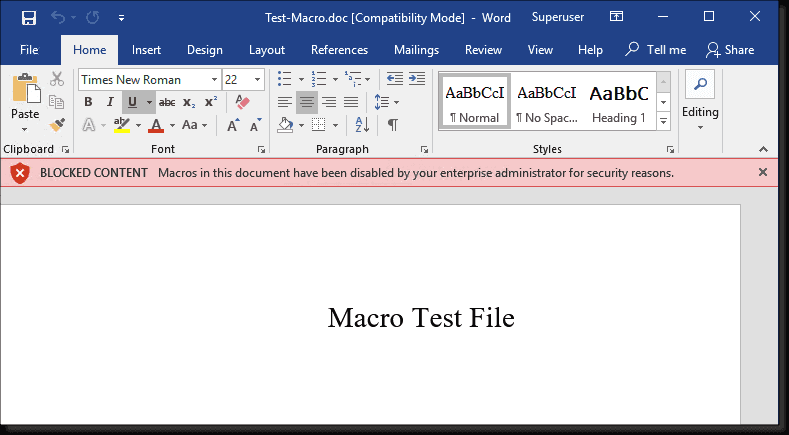This screenshot has height=435, width=789.
Task: Open the Help tab
Action: click(x=590, y=50)
